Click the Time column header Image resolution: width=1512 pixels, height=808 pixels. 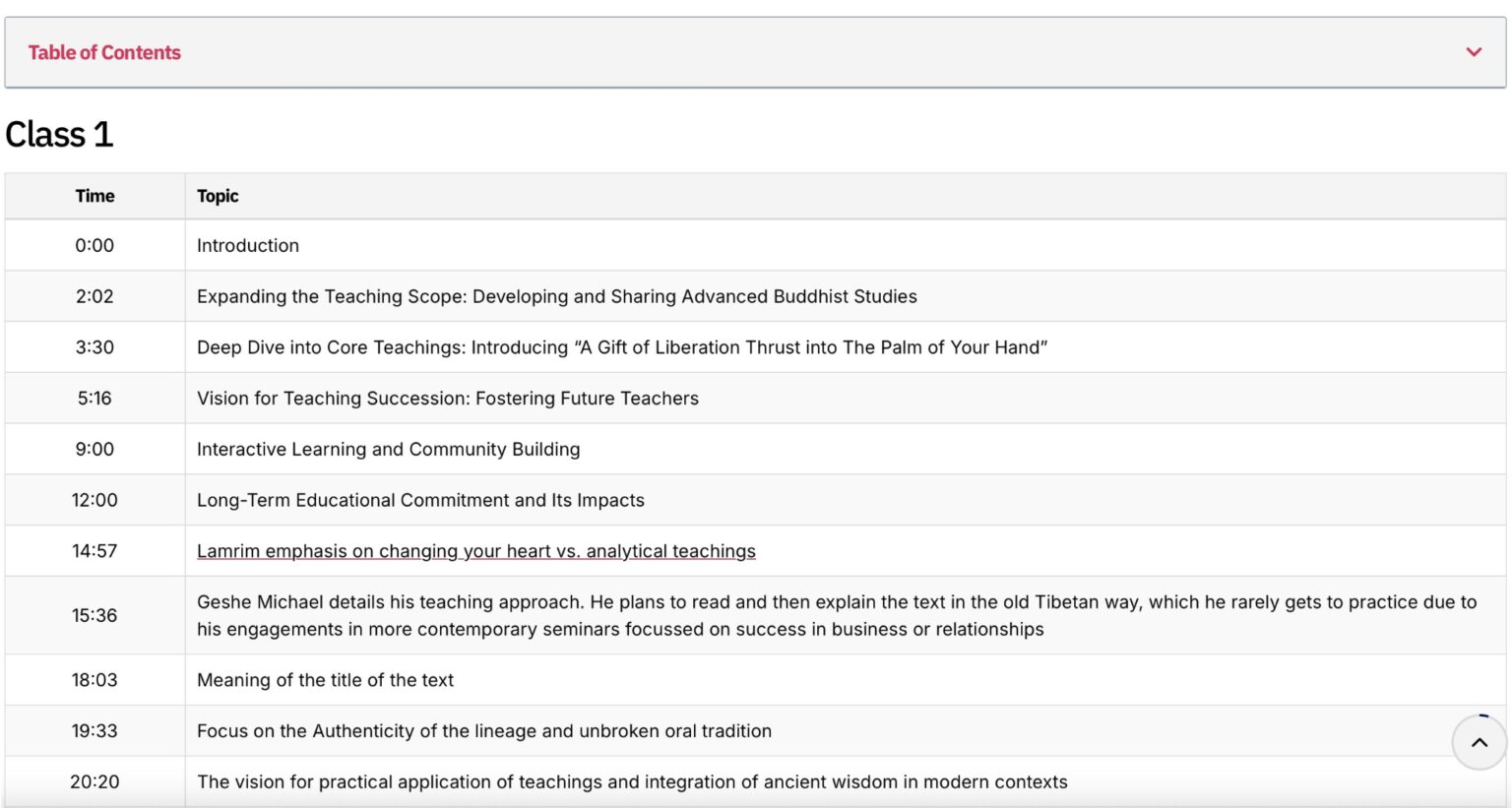pyautogui.click(x=94, y=196)
